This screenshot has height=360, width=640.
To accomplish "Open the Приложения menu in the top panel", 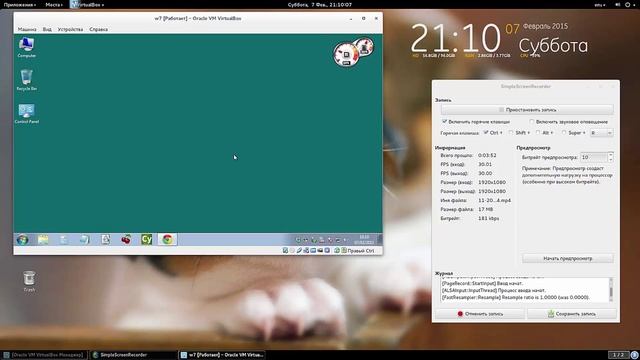I will [20, 4].
